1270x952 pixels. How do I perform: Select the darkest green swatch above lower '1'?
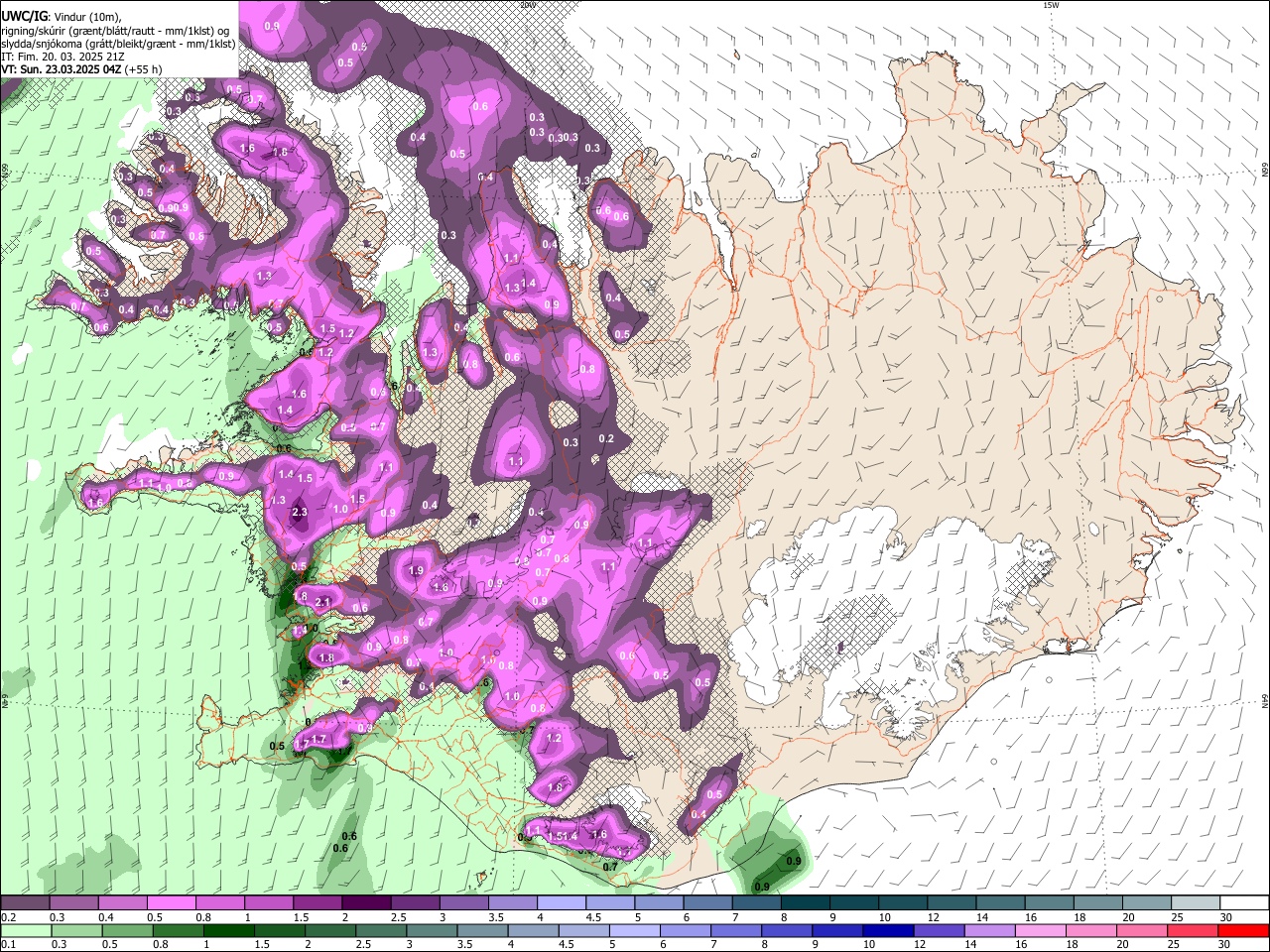click(x=229, y=930)
